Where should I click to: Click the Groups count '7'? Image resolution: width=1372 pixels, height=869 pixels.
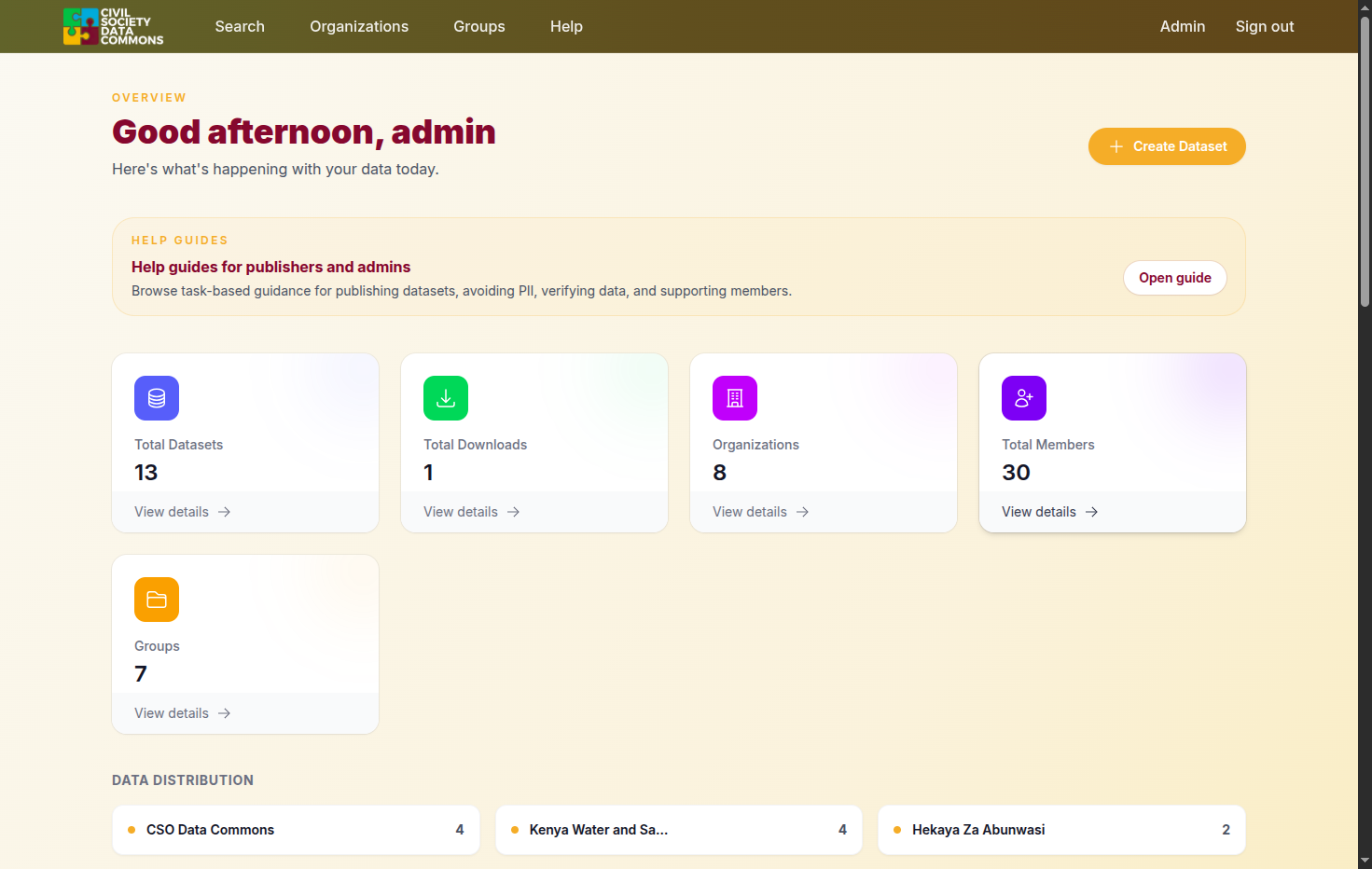coord(141,674)
